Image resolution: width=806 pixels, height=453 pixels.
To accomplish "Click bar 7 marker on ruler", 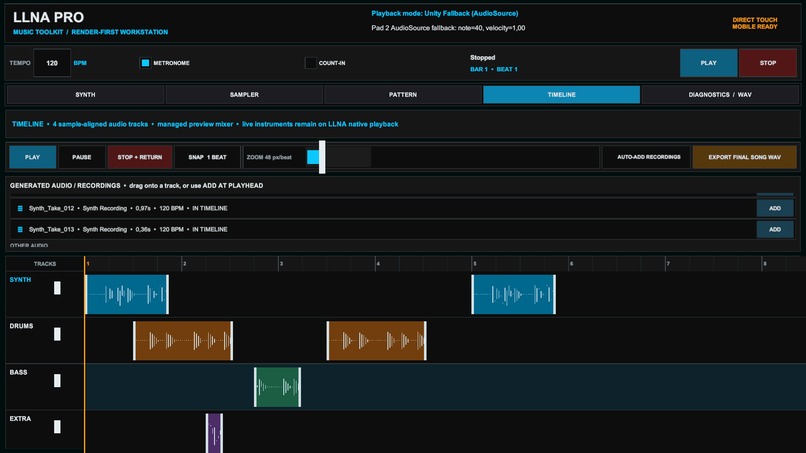I will coord(668,264).
